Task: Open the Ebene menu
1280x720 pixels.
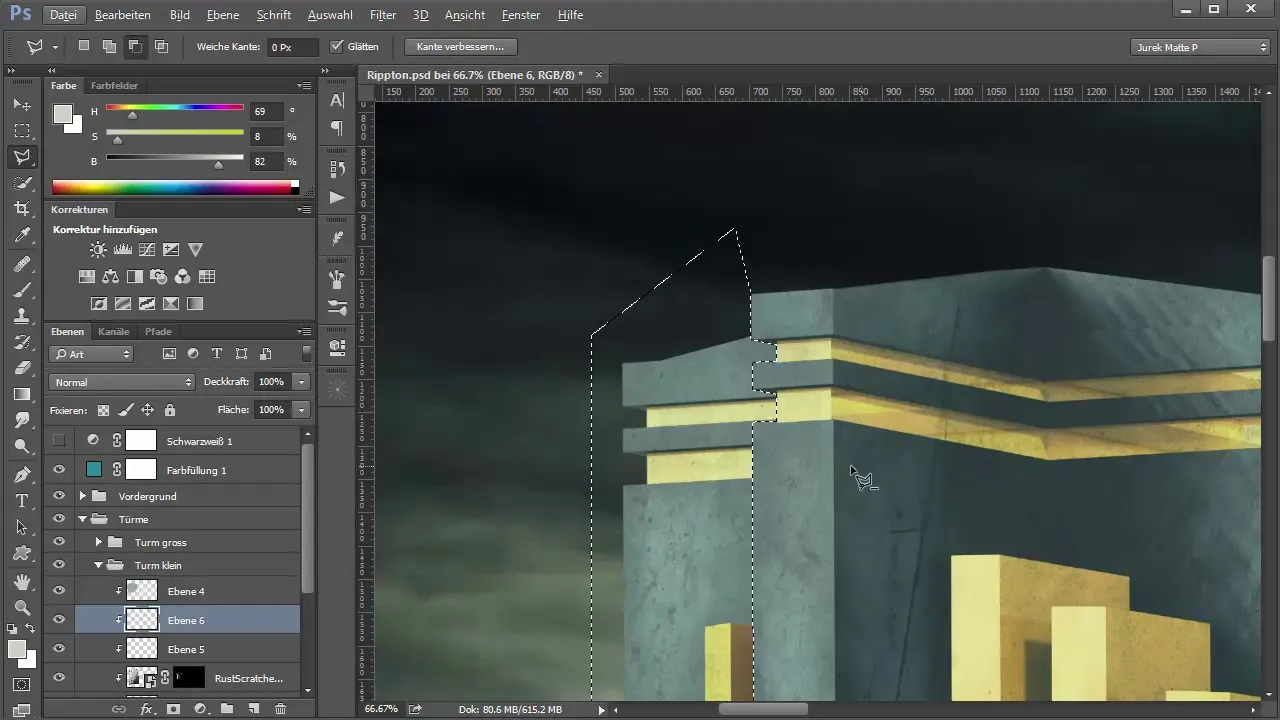Action: click(x=222, y=15)
